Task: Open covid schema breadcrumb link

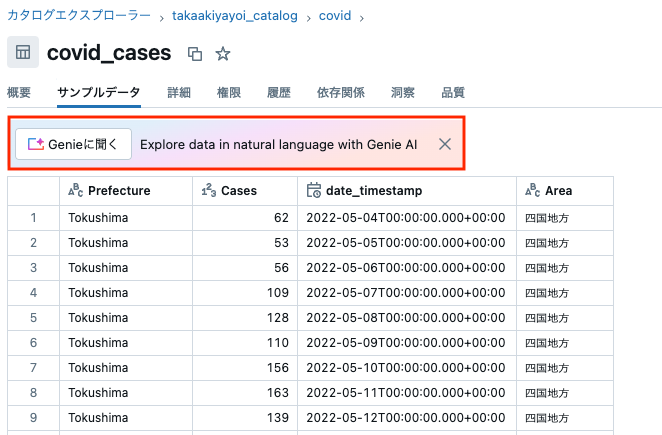Action: point(335,16)
